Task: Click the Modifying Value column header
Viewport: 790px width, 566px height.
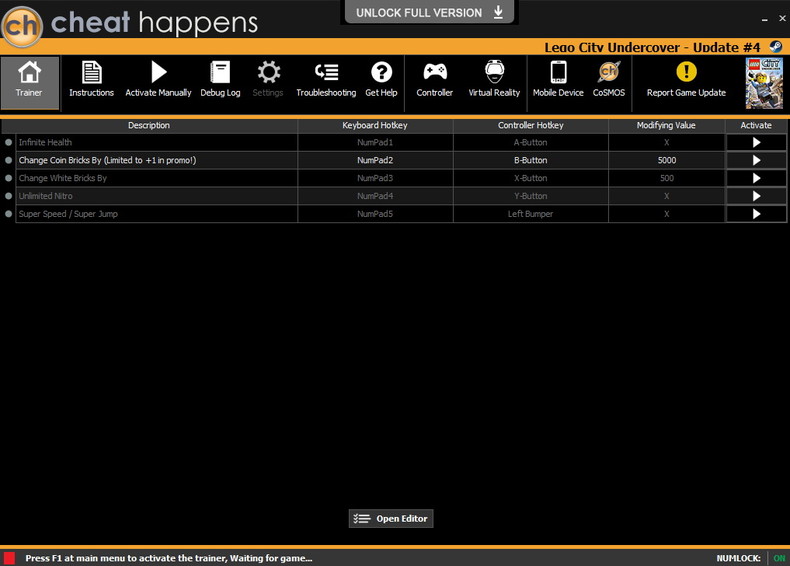Action: point(666,125)
